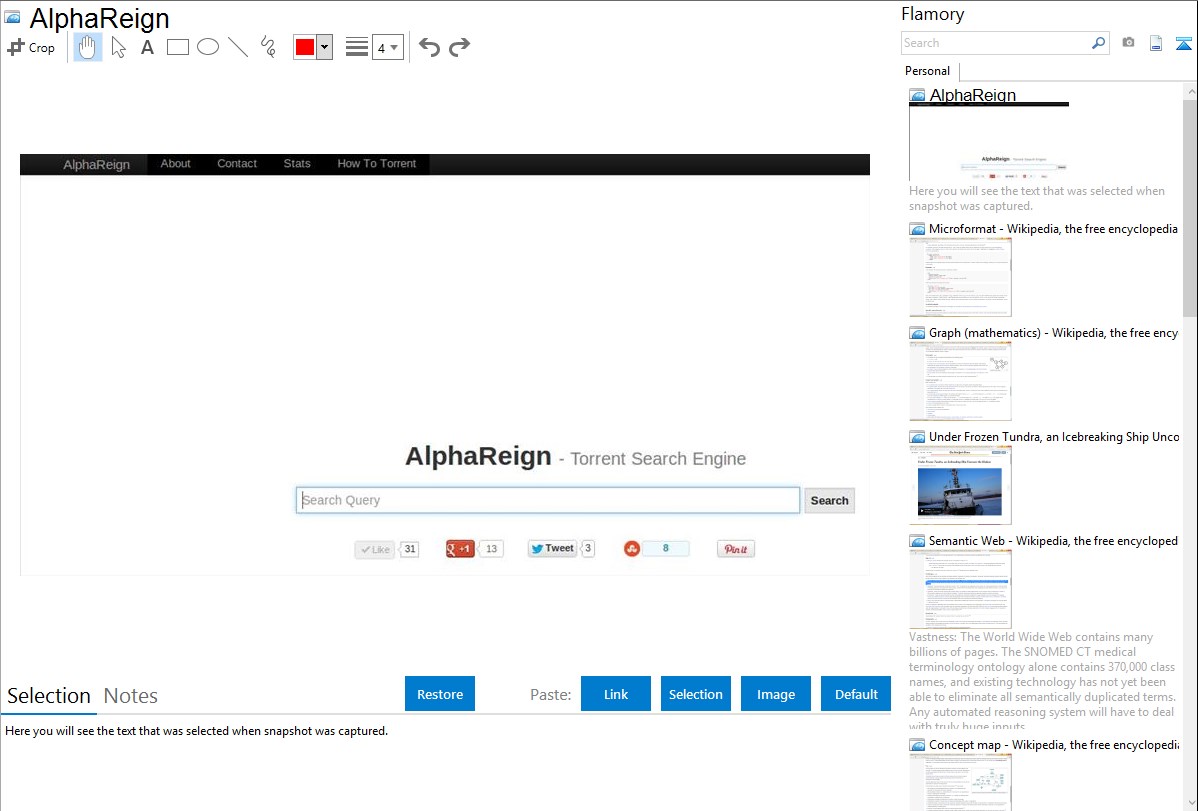
Task: Switch to the Selection tab
Action: click(49, 696)
